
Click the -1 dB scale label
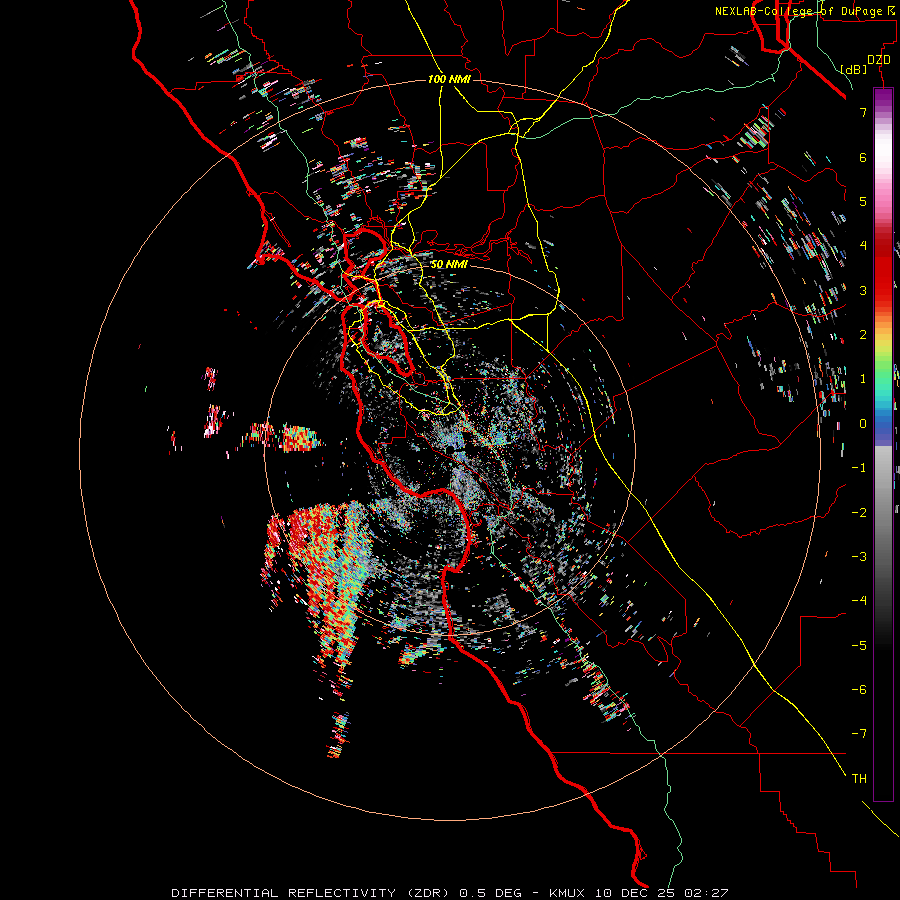(x=859, y=468)
